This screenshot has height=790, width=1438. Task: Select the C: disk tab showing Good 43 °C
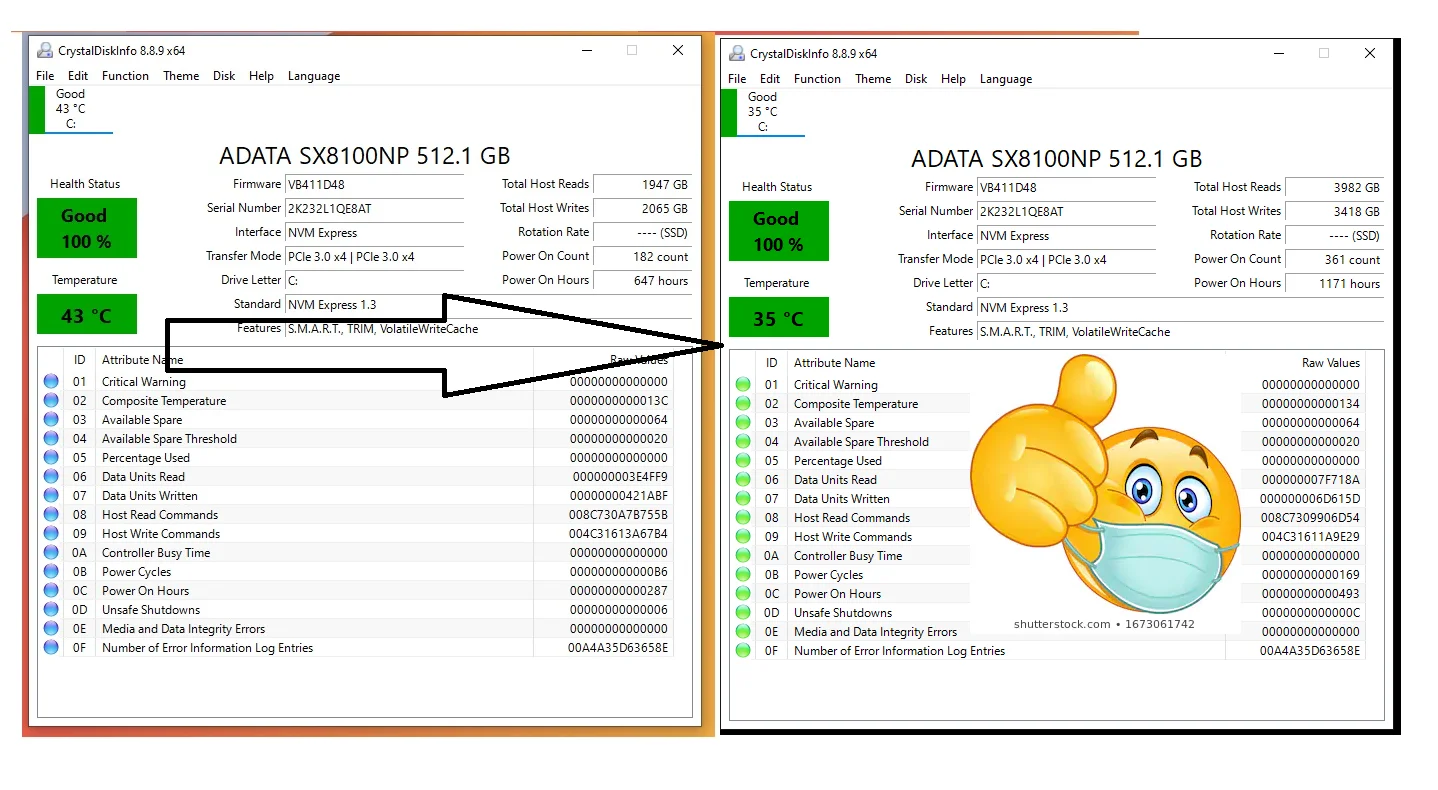point(70,109)
